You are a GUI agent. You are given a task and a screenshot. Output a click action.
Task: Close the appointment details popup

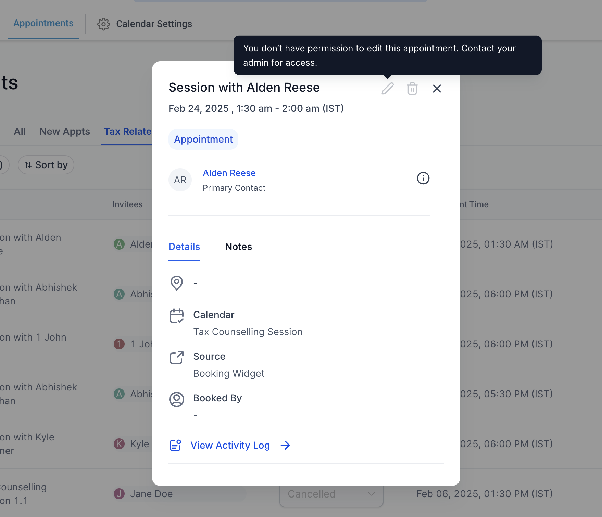437,89
